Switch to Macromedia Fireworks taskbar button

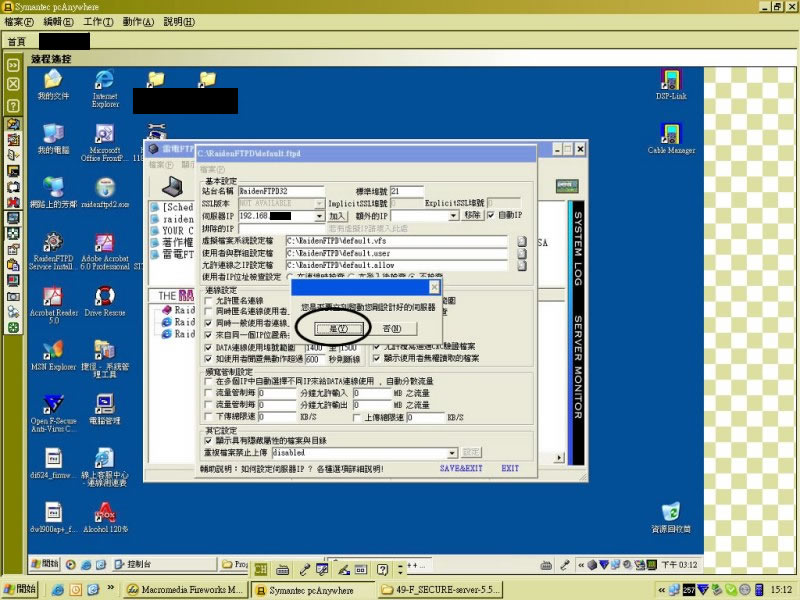pyautogui.click(x=186, y=590)
